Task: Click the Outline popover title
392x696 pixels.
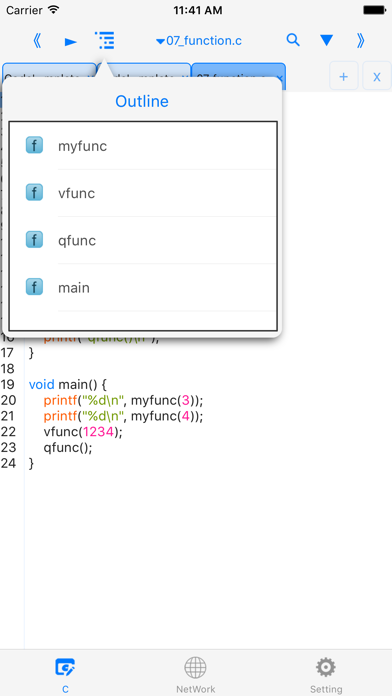Action: coord(142,101)
